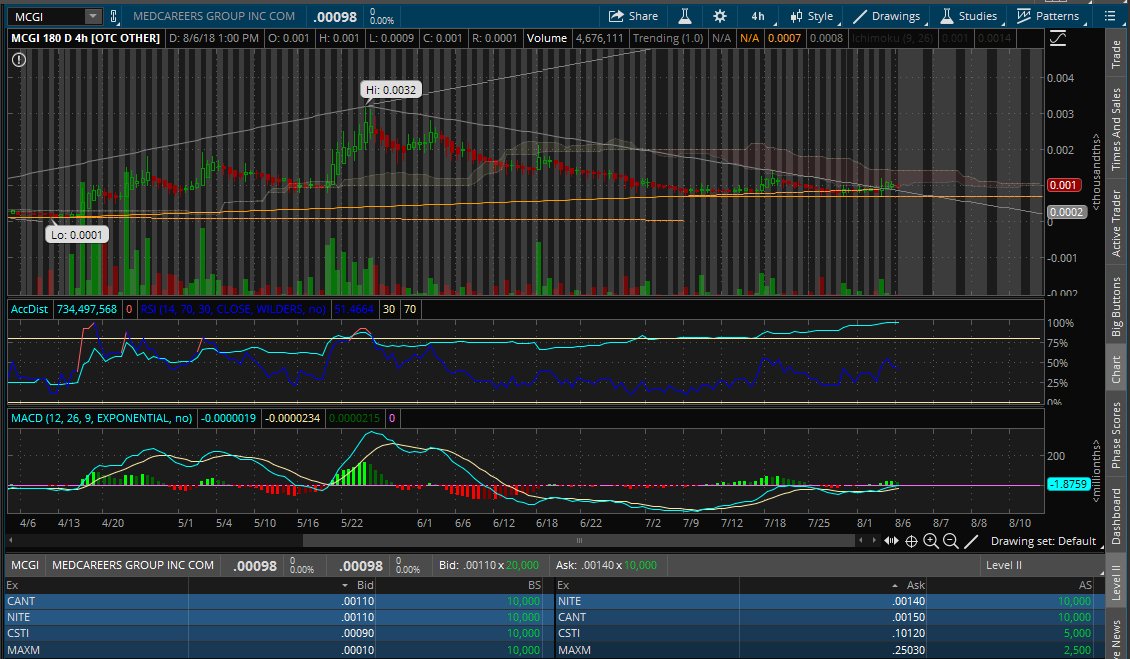This screenshot has height=659, width=1130.
Task: Sort by the AS column header
Action: tap(1085, 585)
